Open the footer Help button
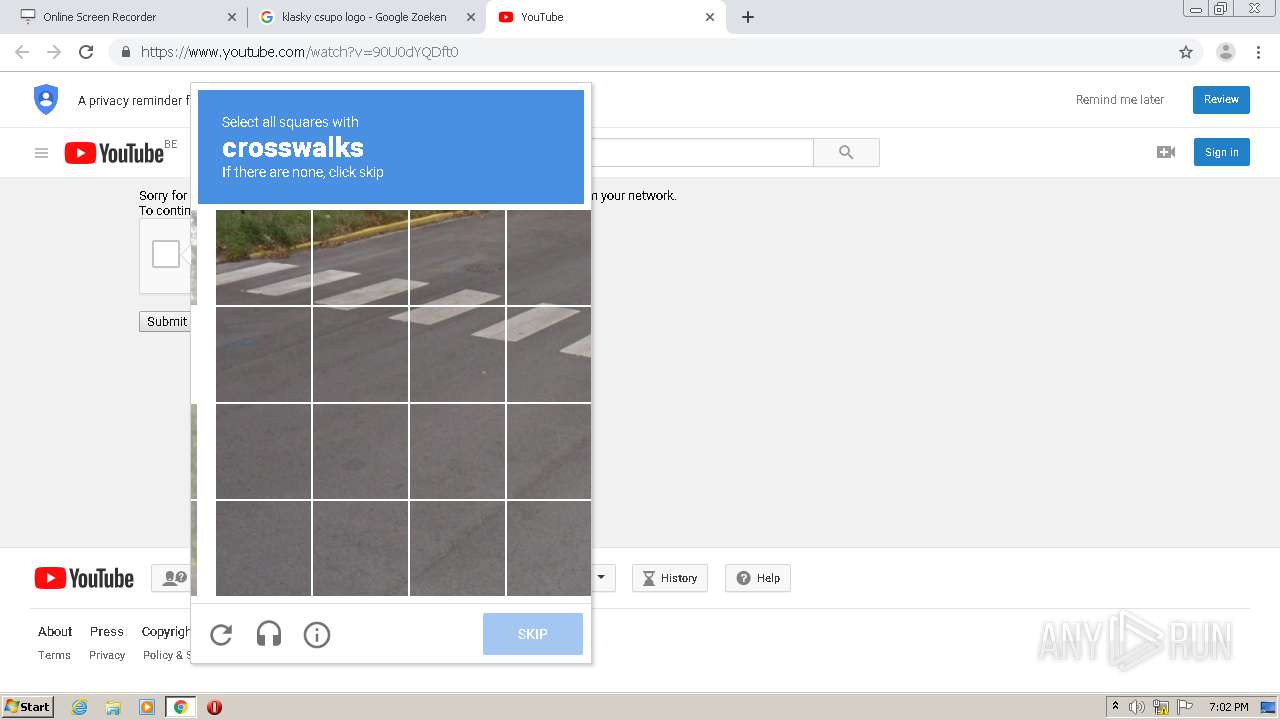Viewport: 1280px width, 720px height. tap(758, 578)
